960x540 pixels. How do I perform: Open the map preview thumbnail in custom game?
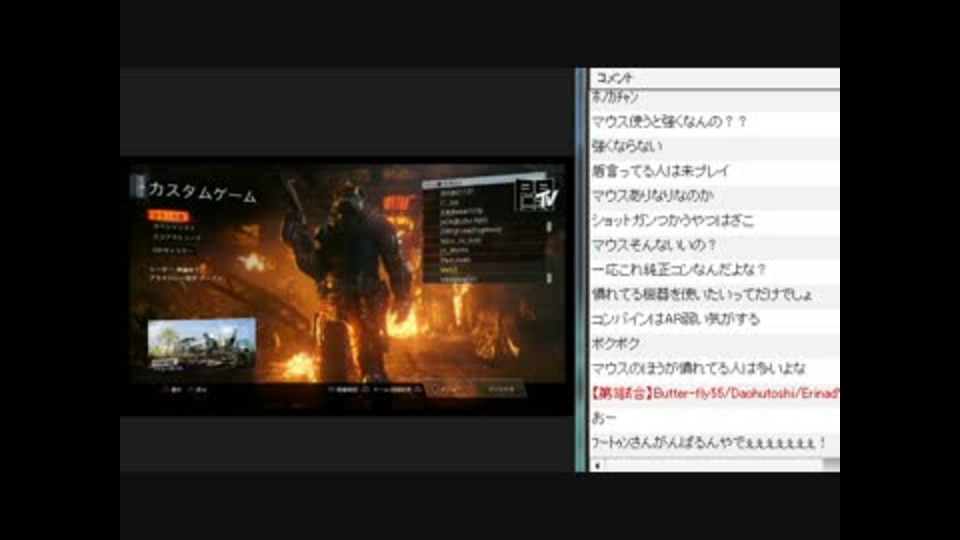(x=202, y=343)
